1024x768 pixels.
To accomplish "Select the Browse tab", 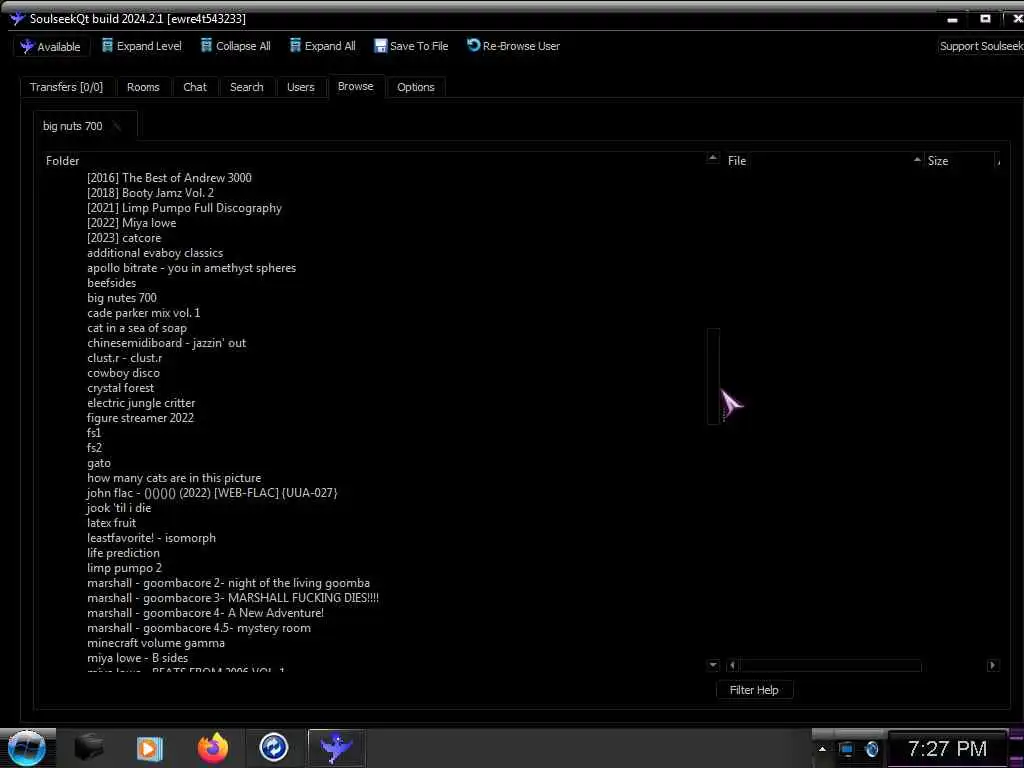I will 356,86.
